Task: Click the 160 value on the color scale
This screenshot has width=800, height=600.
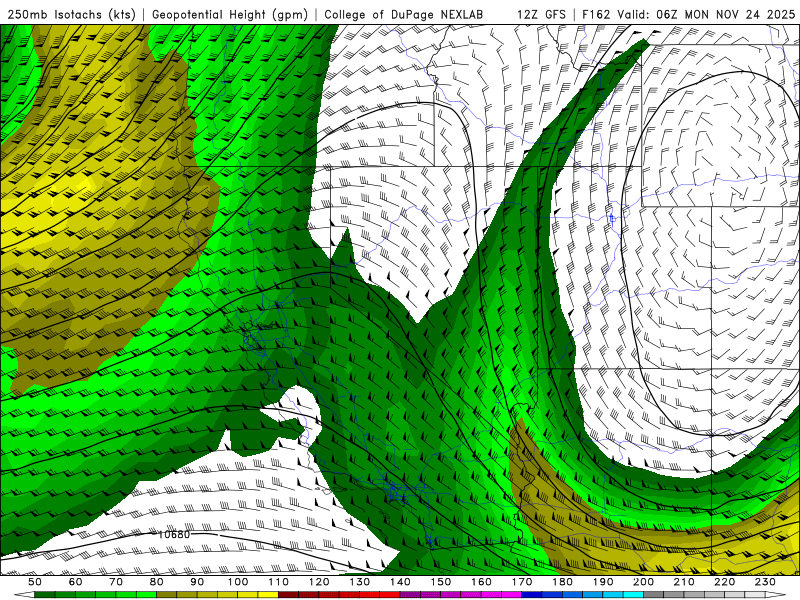Action: pos(481,582)
